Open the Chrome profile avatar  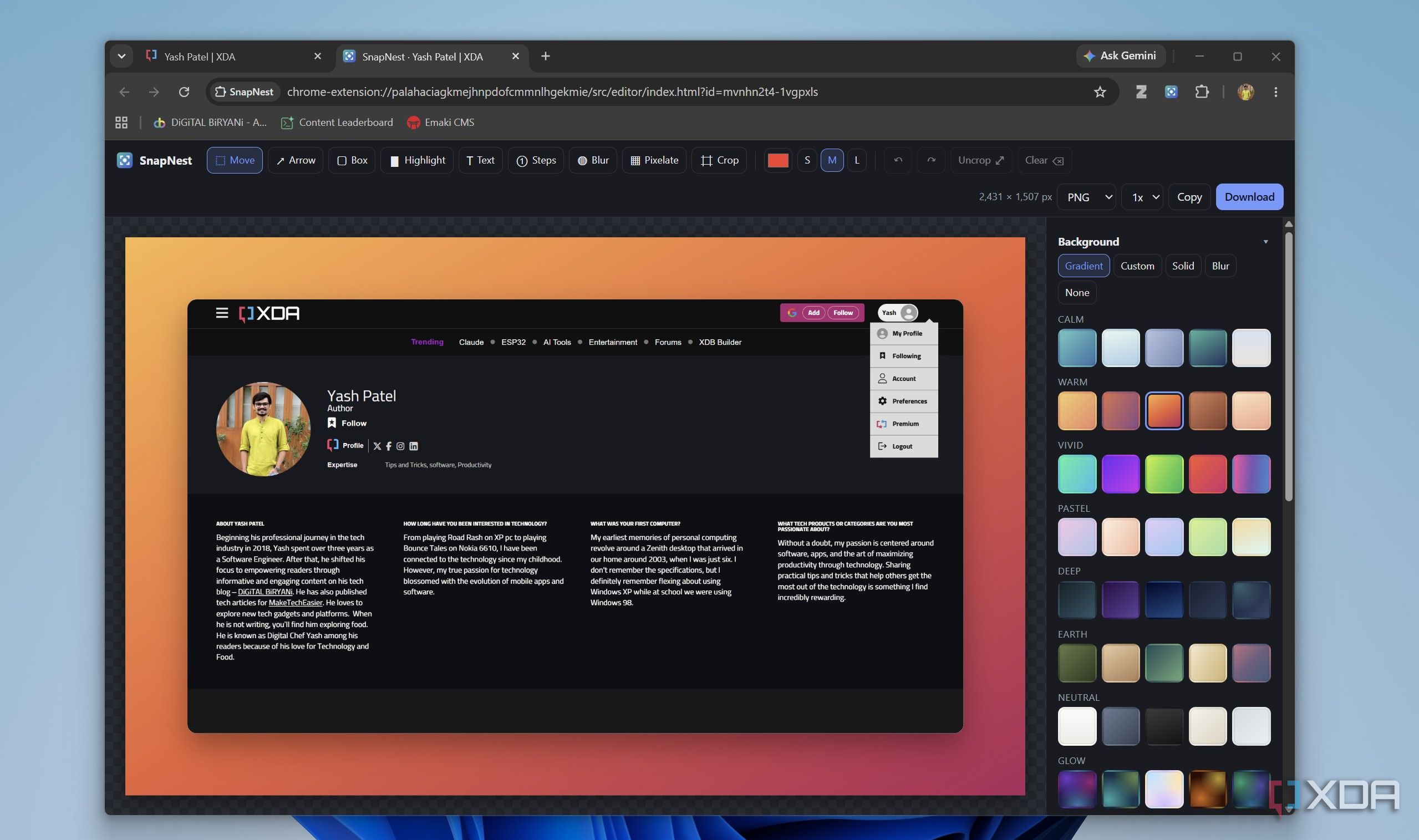pos(1245,91)
